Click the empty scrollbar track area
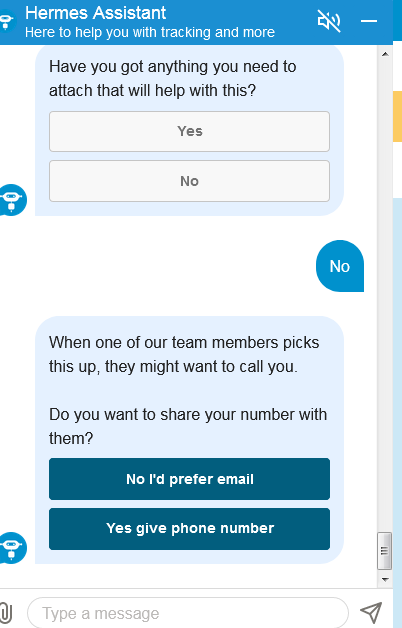This screenshot has height=628, width=402. [x=384, y=296]
